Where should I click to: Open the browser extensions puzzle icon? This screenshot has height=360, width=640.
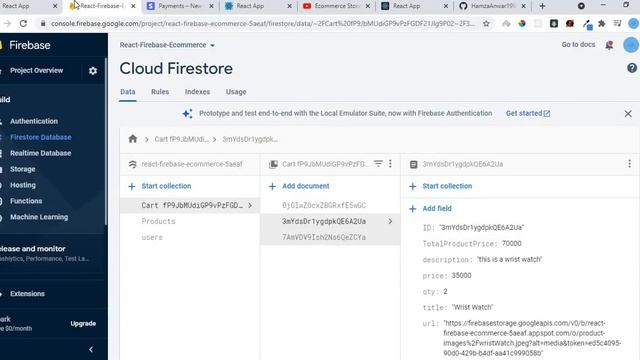point(602,24)
